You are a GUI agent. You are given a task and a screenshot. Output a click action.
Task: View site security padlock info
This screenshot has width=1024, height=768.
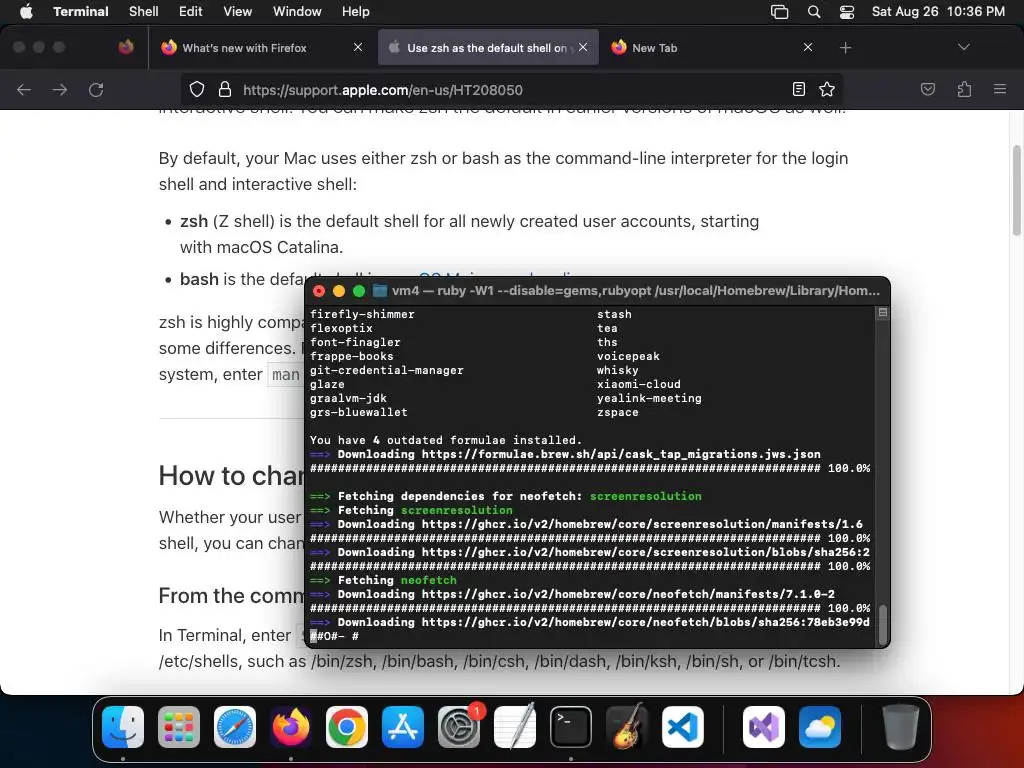pos(225,89)
